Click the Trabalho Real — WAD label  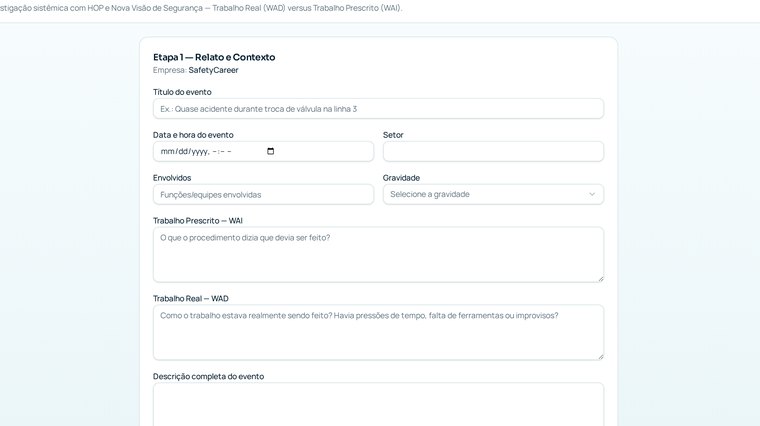(x=190, y=299)
